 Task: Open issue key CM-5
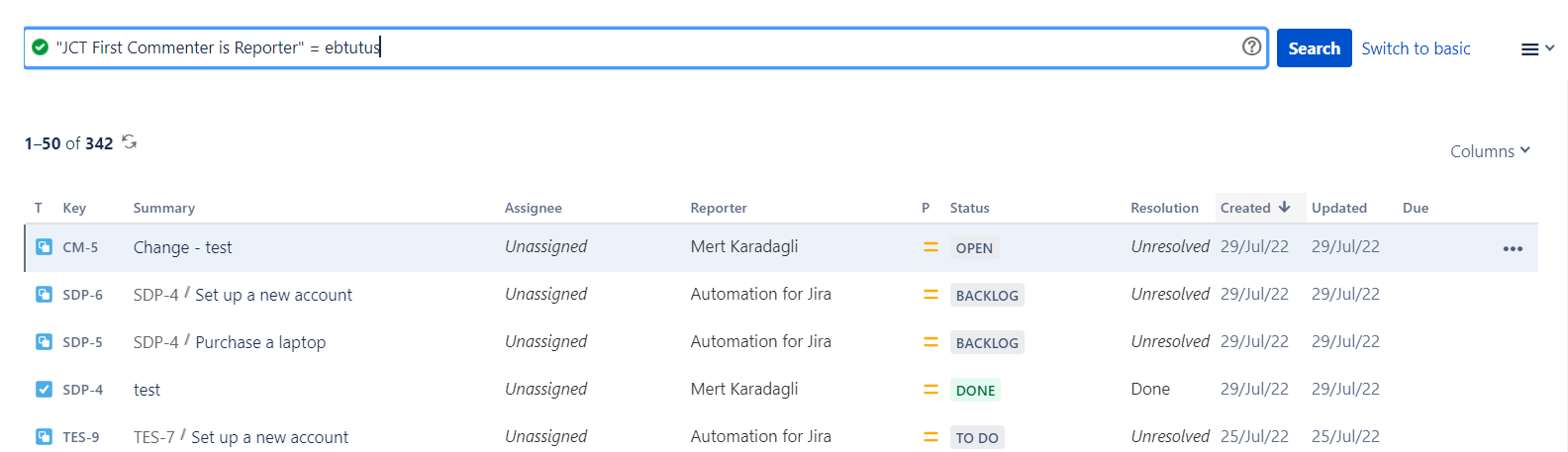[80, 247]
